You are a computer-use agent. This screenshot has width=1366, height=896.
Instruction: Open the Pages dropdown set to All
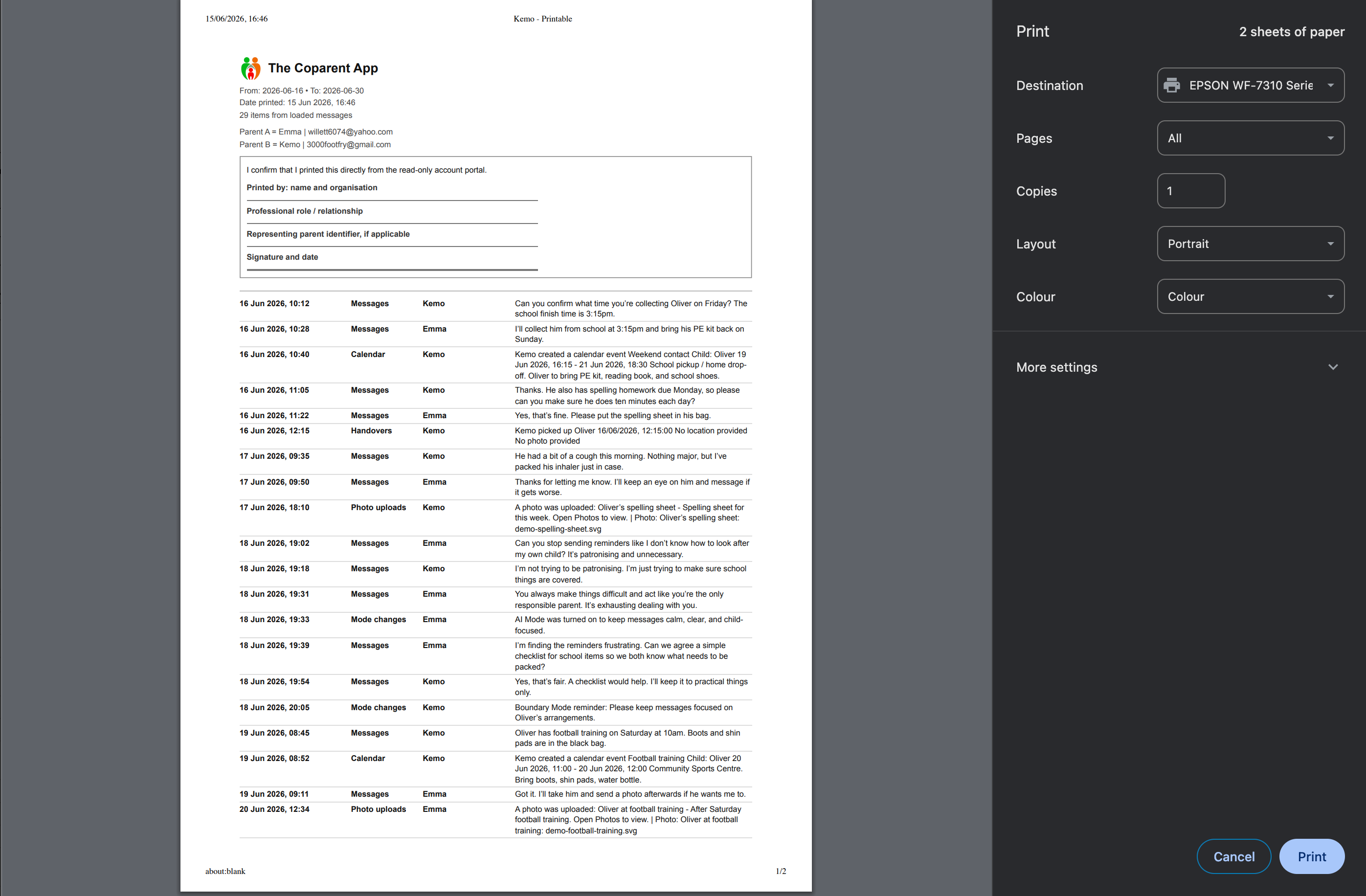[1250, 138]
